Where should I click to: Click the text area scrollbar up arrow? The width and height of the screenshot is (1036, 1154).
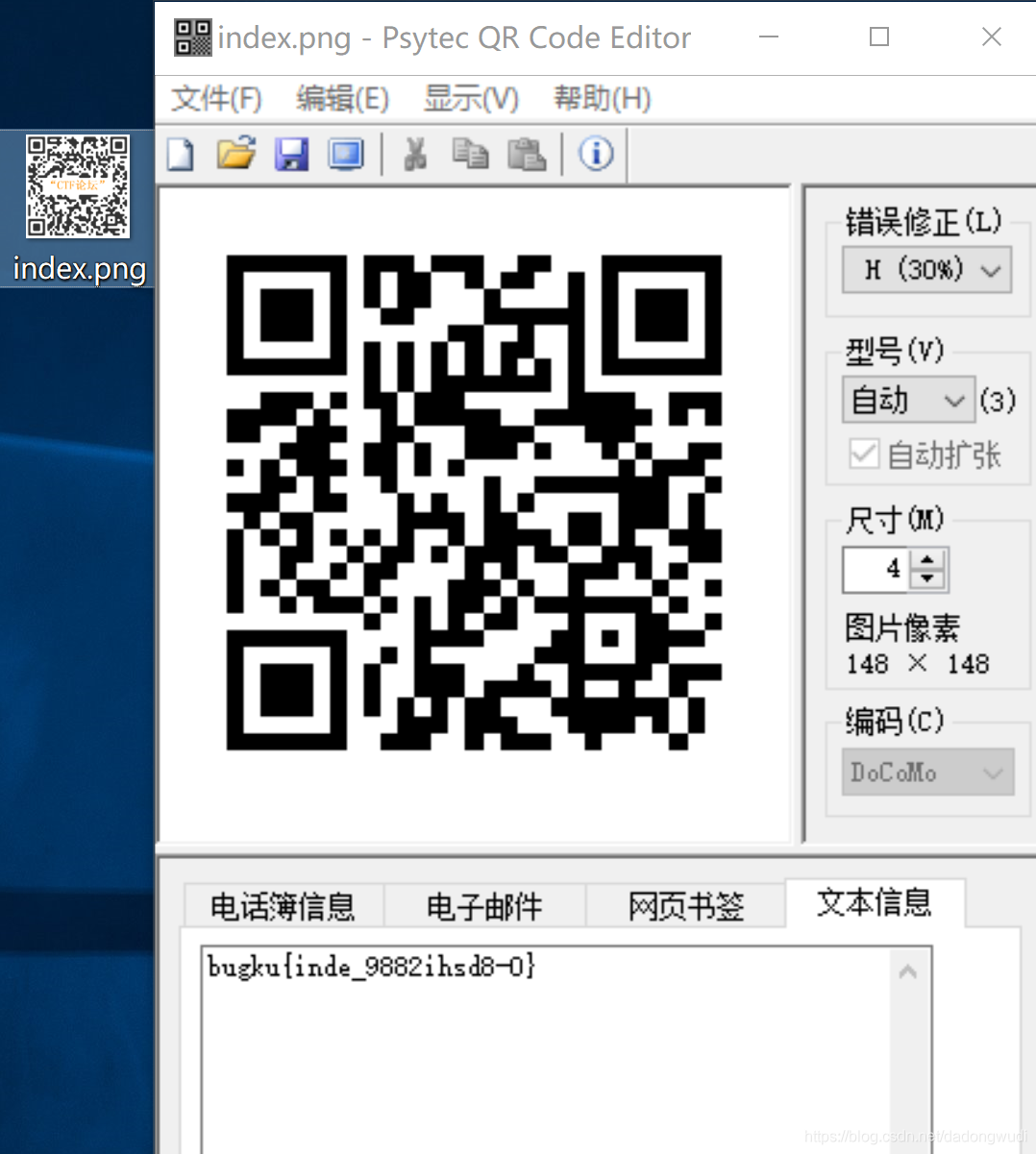click(907, 972)
